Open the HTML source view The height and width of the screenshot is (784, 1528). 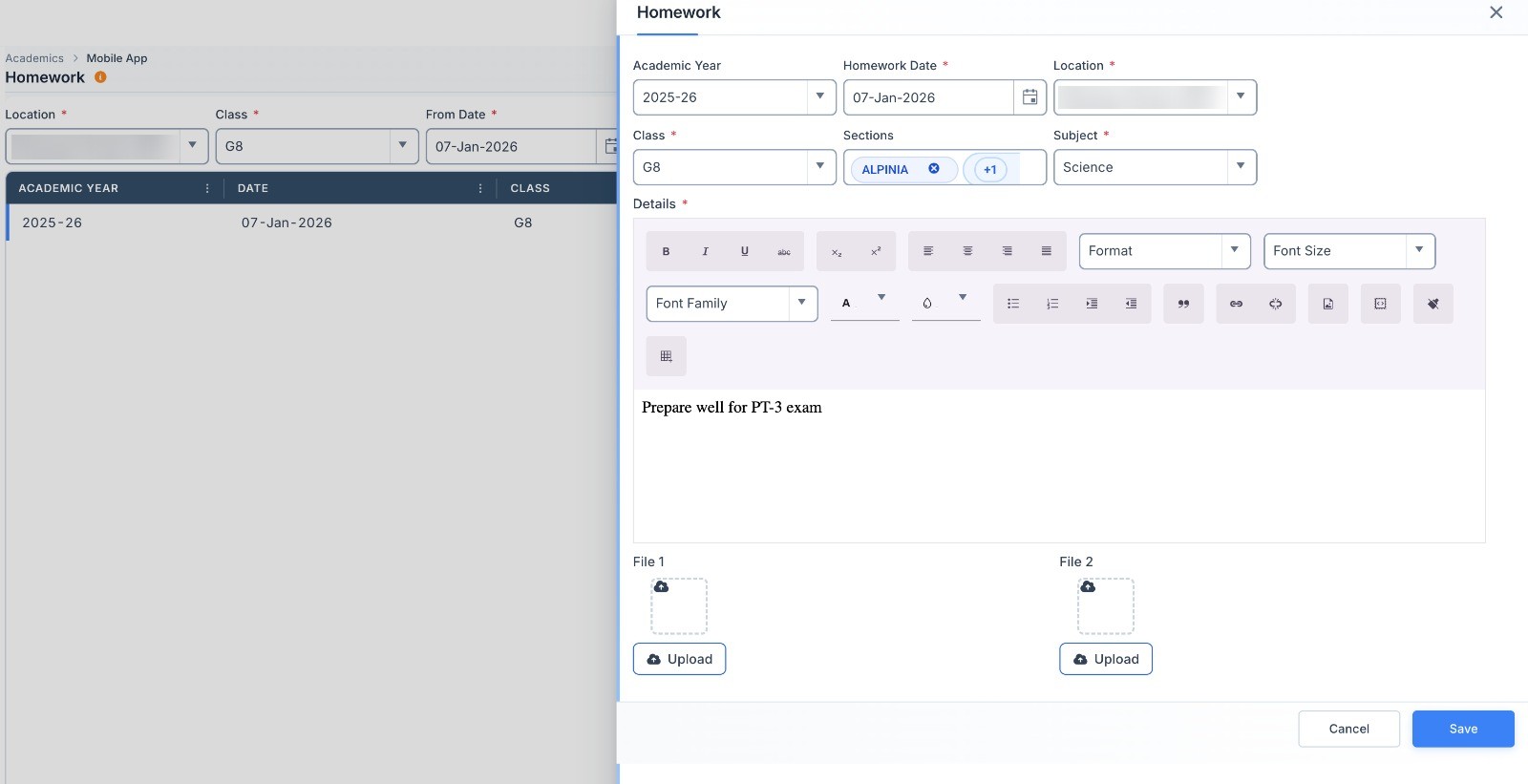1381,304
